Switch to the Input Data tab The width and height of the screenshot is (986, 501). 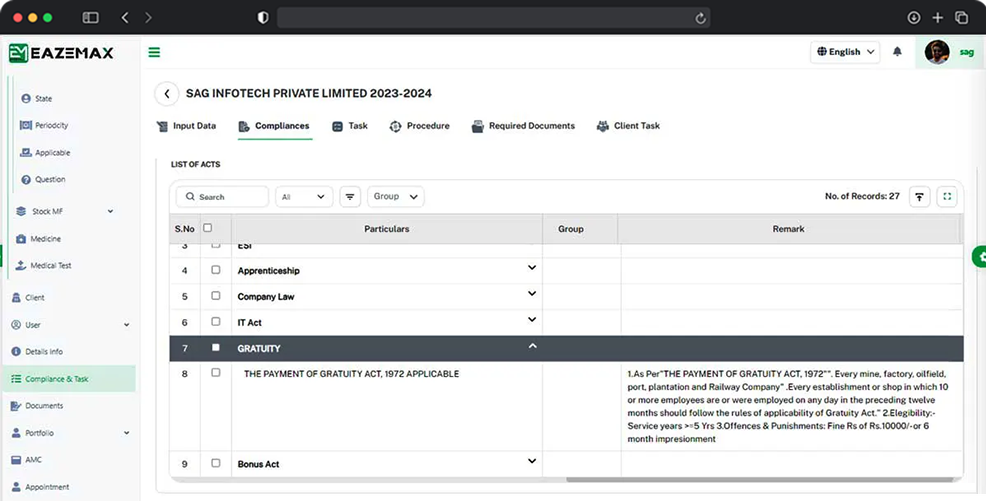coord(186,126)
